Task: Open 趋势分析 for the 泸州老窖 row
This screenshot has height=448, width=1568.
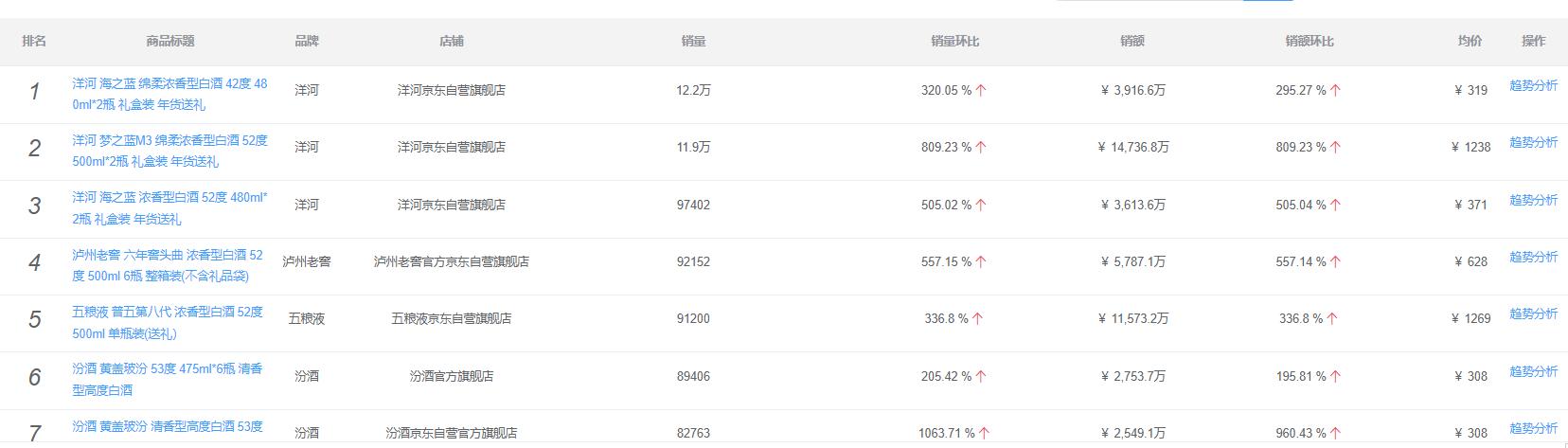Action: click(x=1533, y=257)
